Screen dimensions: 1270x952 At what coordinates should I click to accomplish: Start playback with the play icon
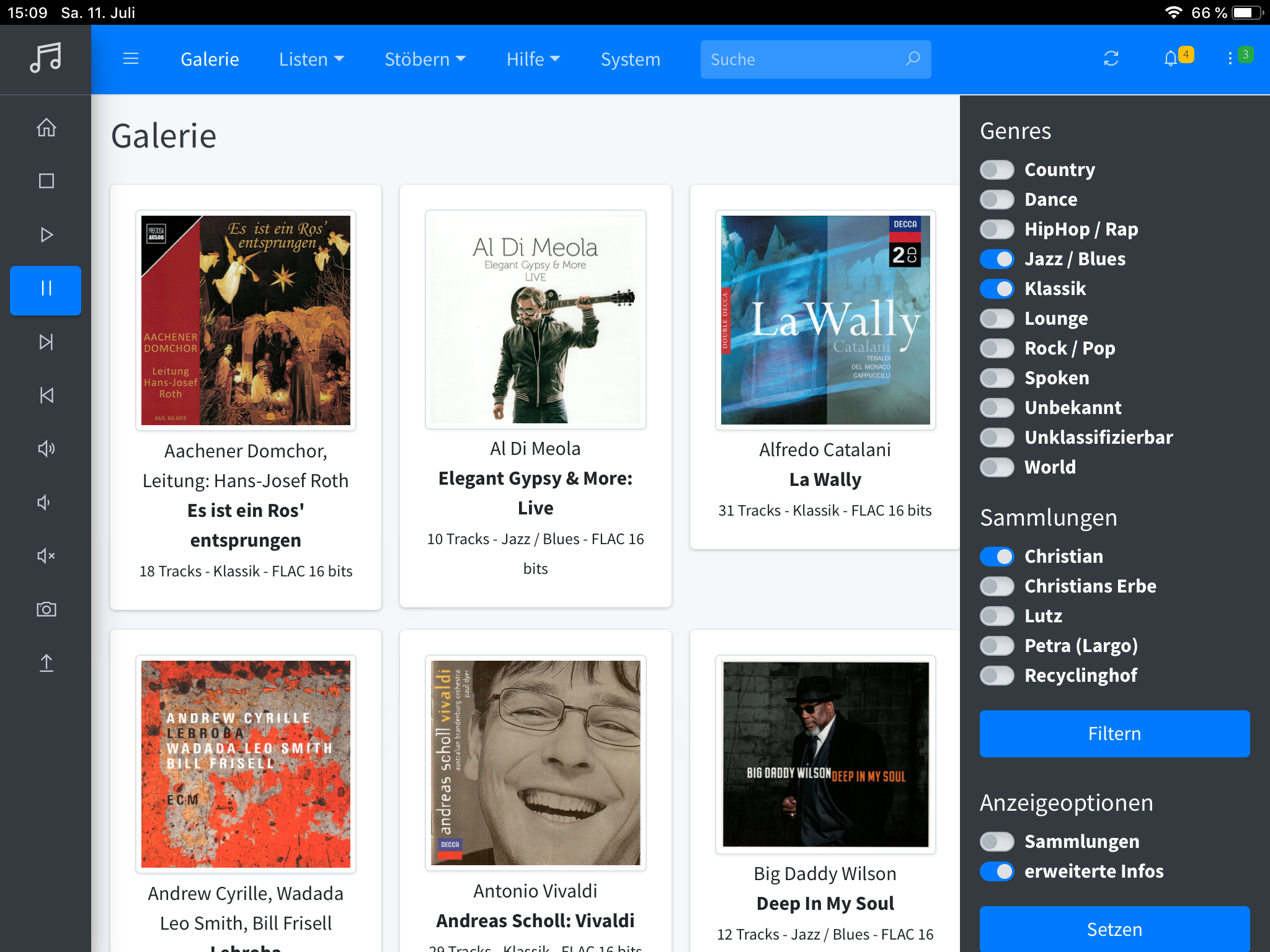click(x=46, y=234)
